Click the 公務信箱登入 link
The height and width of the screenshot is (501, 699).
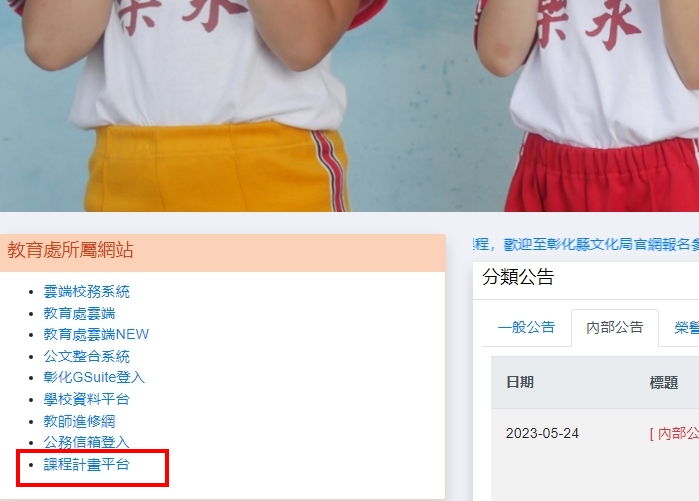click(x=86, y=442)
